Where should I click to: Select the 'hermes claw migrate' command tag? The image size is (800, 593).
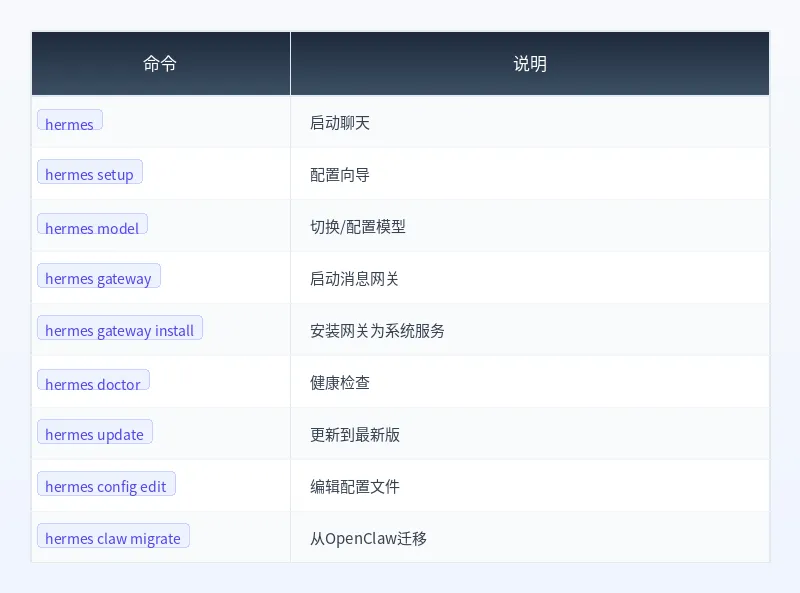pos(113,537)
